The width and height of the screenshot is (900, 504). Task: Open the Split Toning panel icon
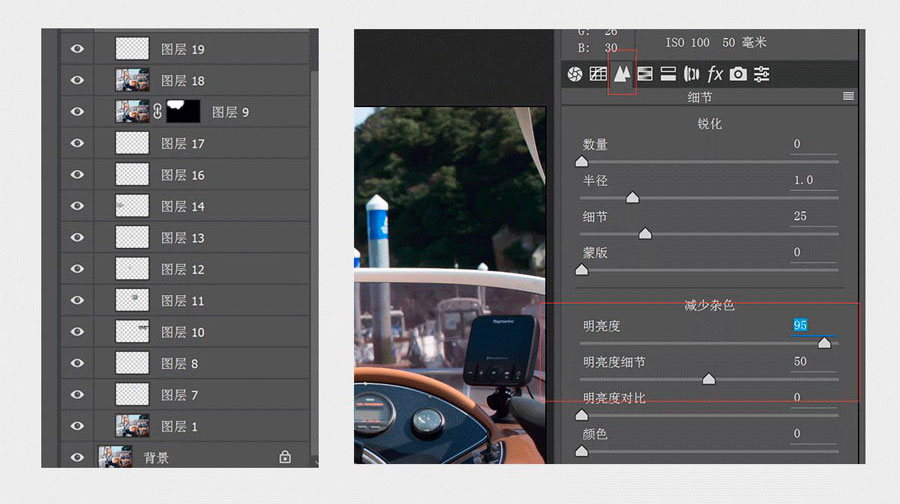pyautogui.click(x=668, y=74)
